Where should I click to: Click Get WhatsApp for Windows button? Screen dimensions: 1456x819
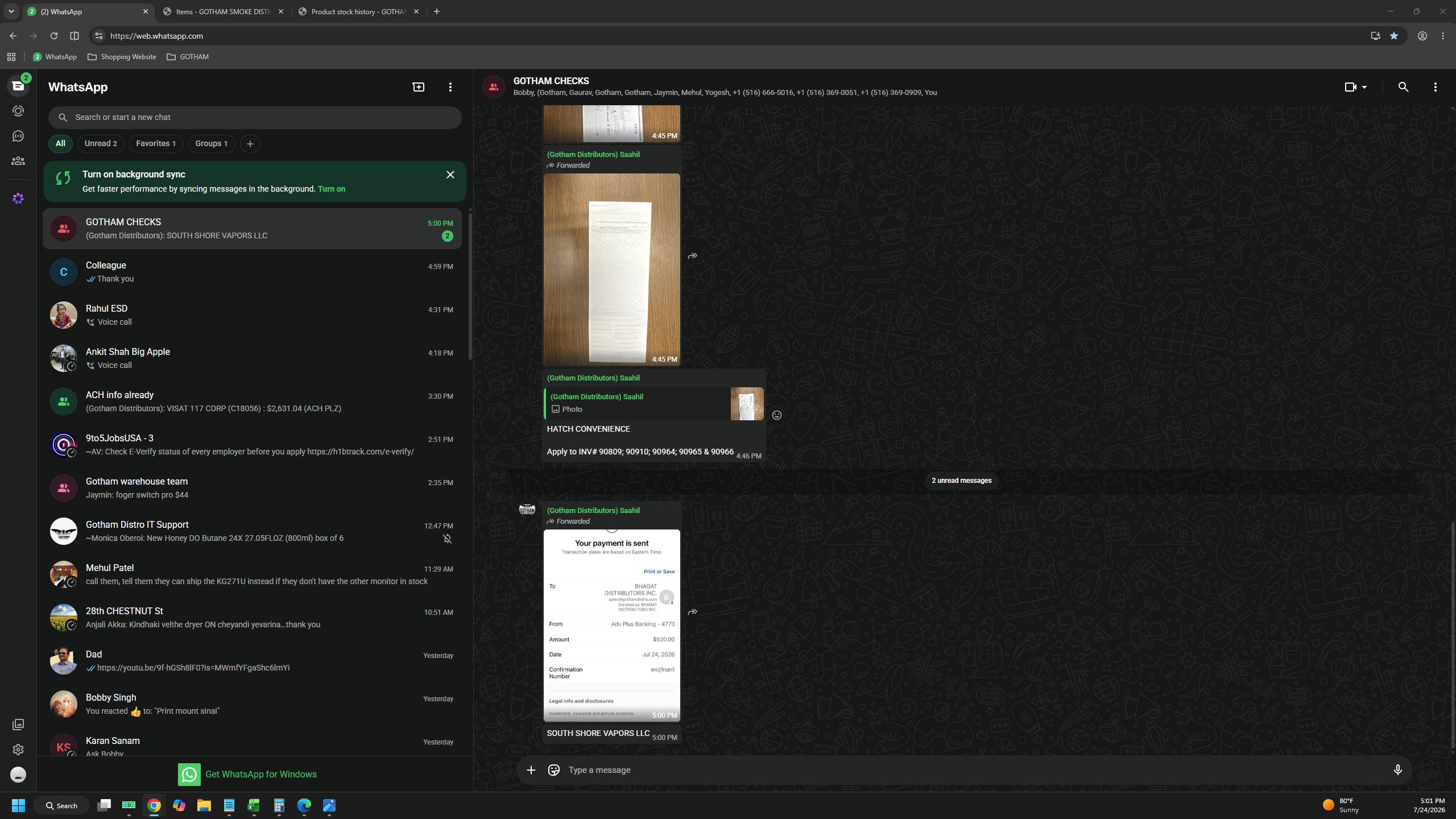(247, 774)
